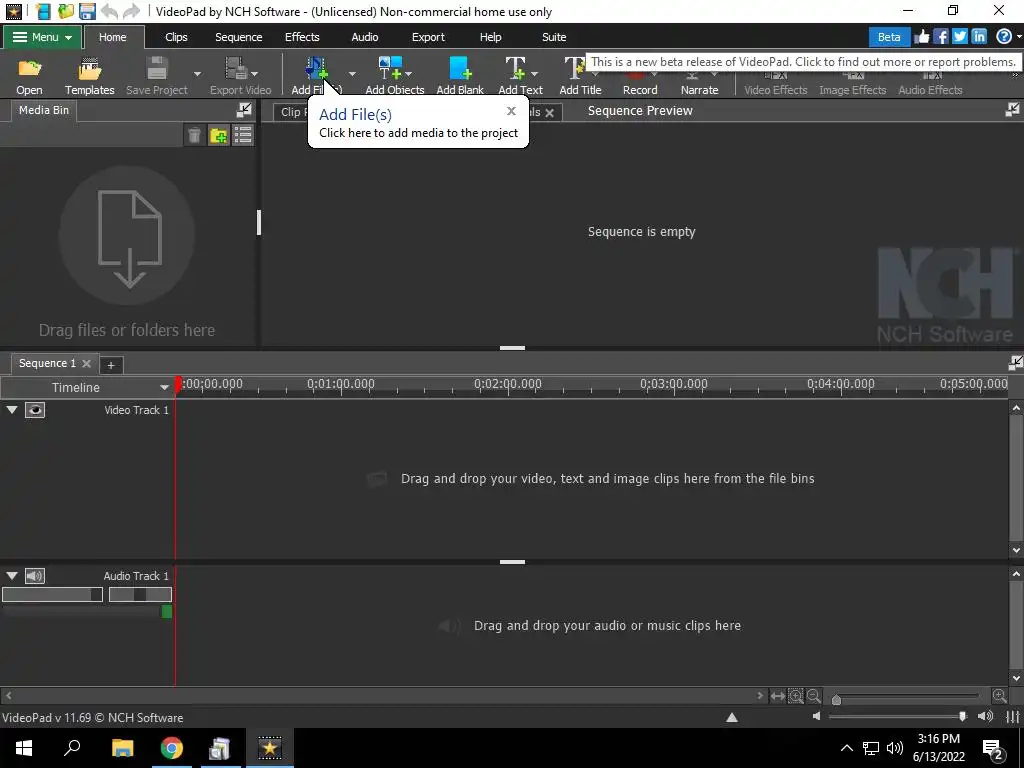Undock the Sequence Preview panel
The width and height of the screenshot is (1024, 768).
click(x=1012, y=110)
